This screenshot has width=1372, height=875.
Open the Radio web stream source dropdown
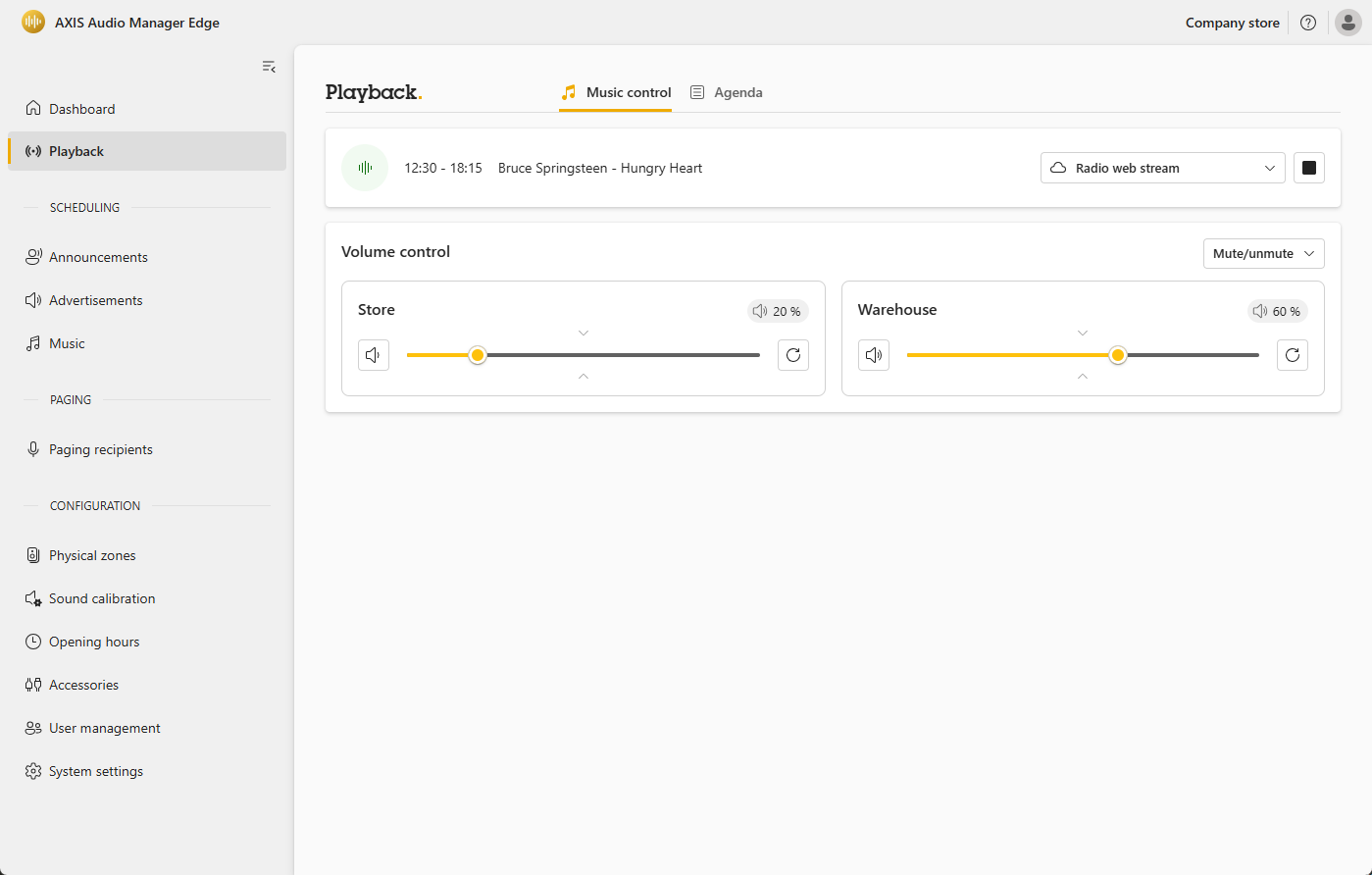tap(1162, 168)
